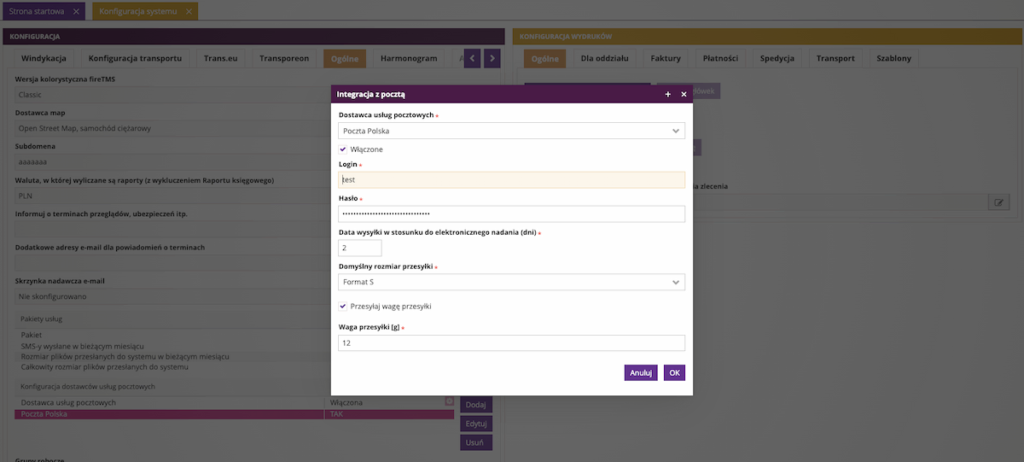This screenshot has width=1024, height=462.
Task: Click the Waga przesyłki input field
Action: pos(511,342)
